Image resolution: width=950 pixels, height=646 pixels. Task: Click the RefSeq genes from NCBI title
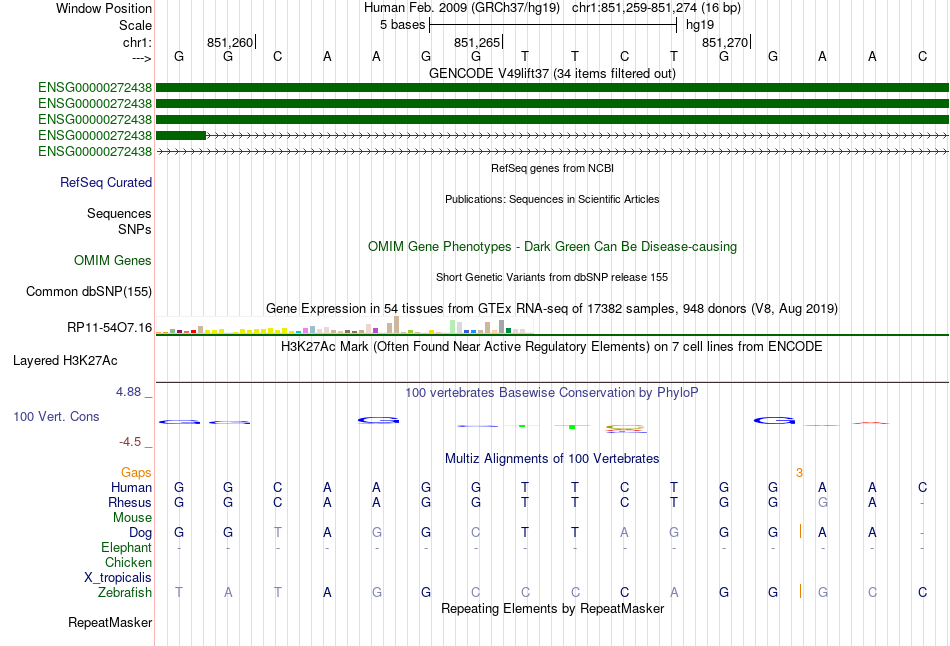552,168
